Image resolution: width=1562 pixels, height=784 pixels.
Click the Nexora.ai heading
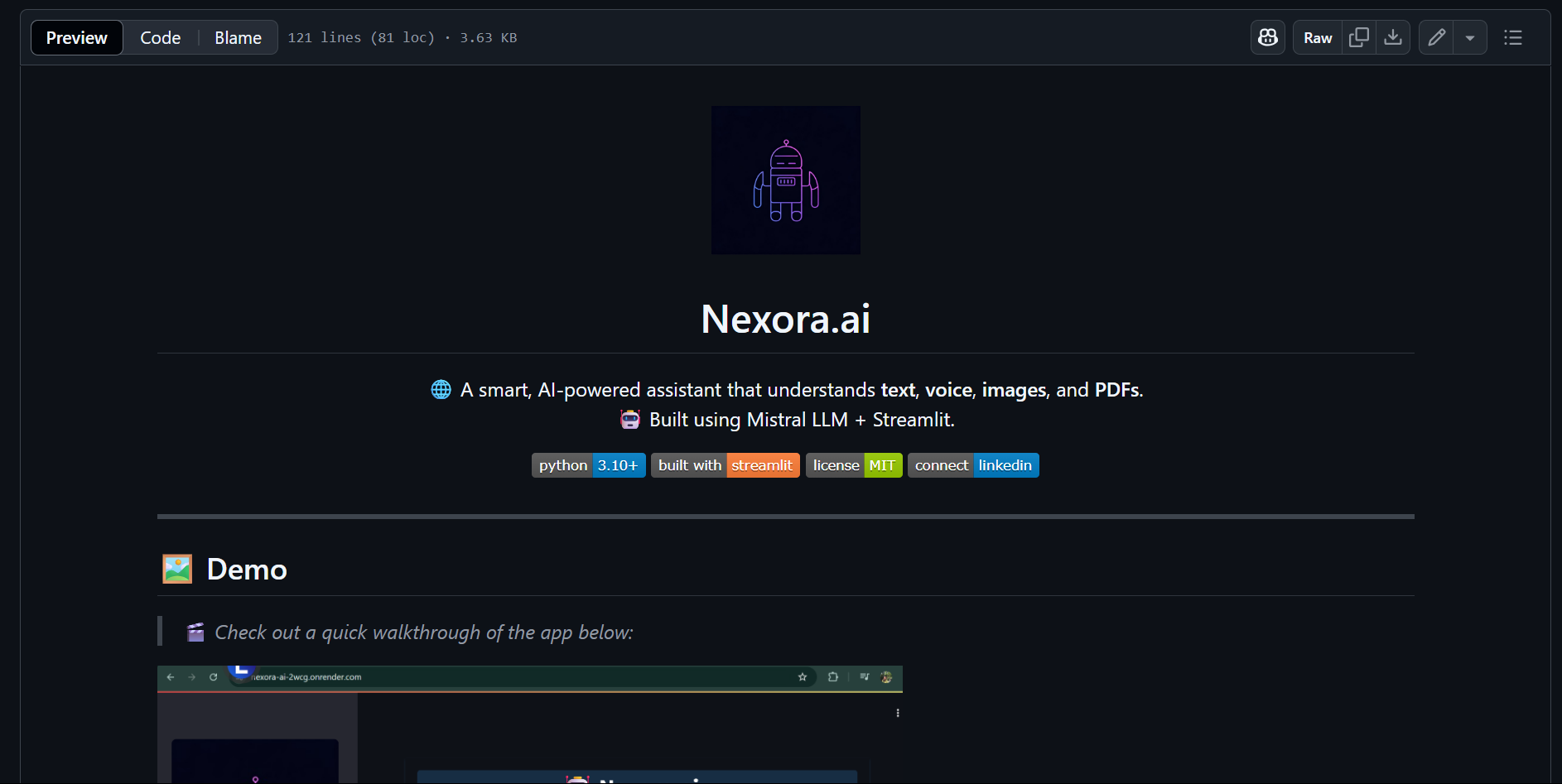click(785, 319)
